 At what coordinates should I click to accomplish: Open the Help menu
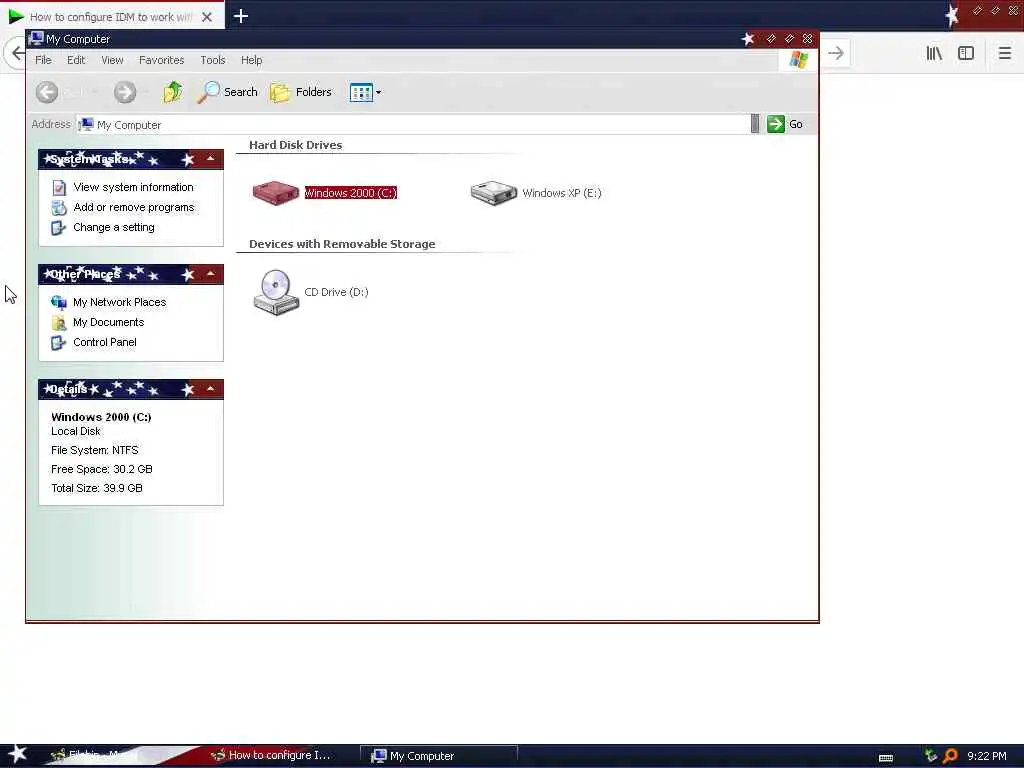[x=251, y=60]
